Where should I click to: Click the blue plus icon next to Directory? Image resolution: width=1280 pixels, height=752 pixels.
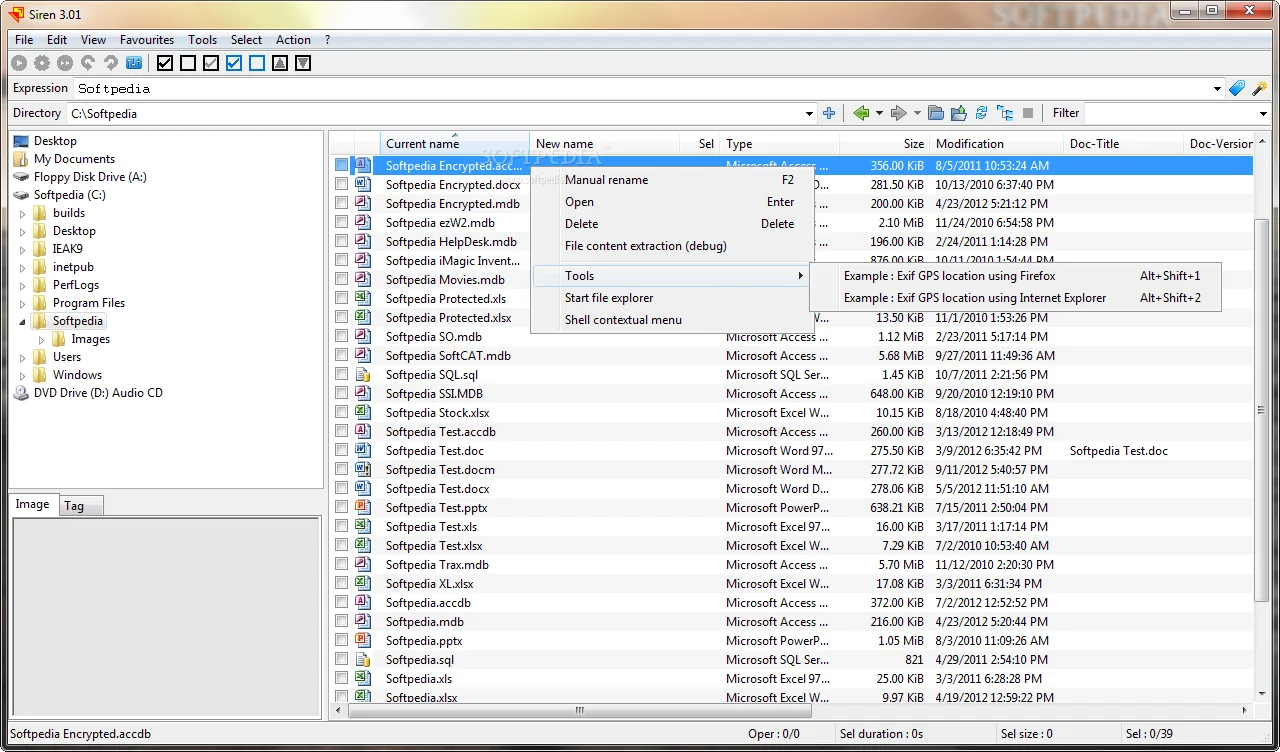click(829, 113)
